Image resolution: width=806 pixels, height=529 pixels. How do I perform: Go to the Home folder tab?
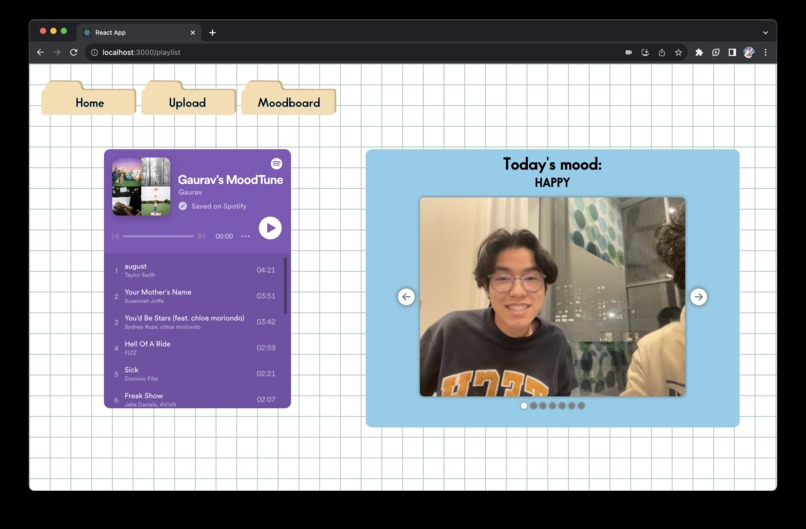89,98
